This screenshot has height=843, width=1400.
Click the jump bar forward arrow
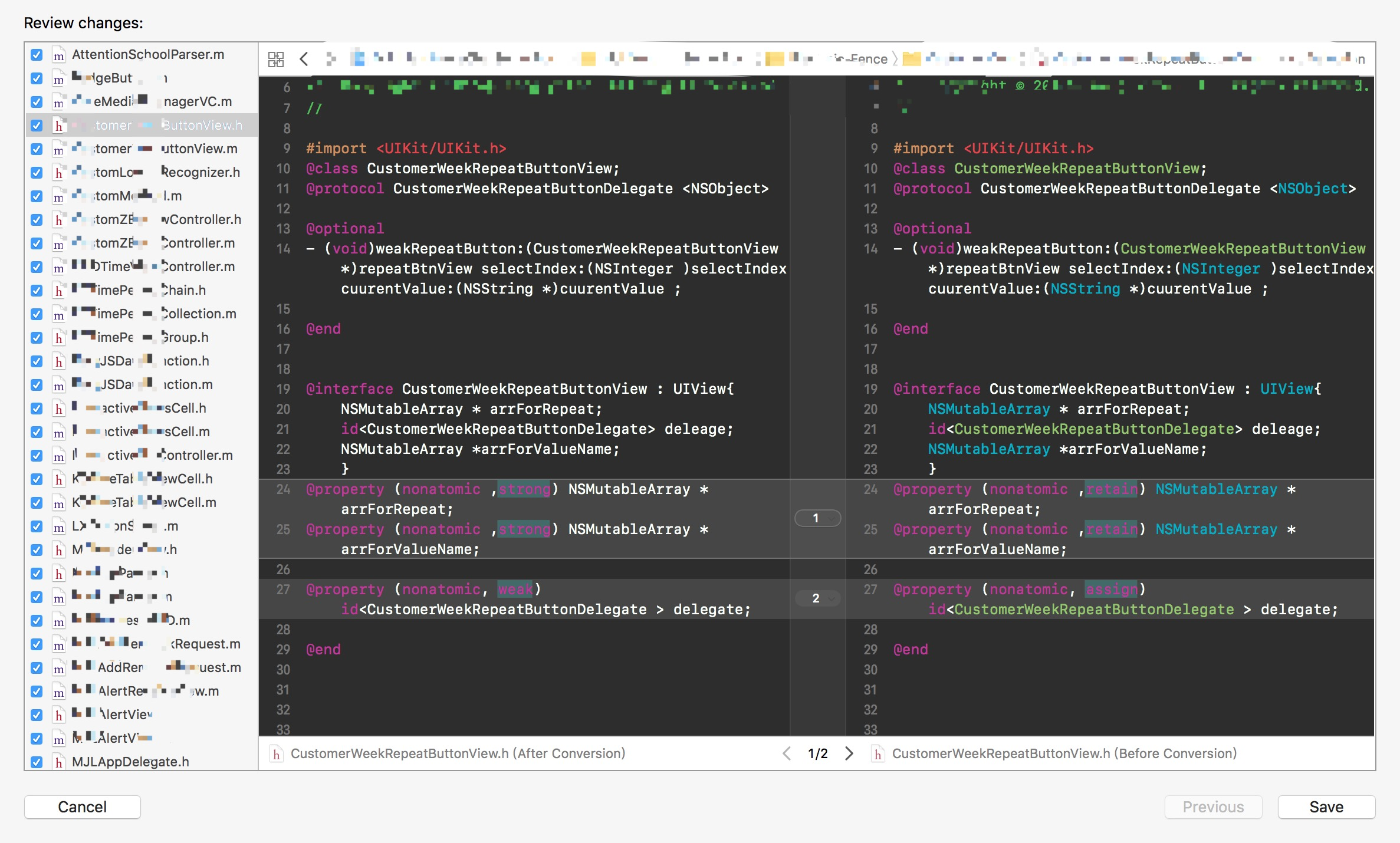[331, 59]
